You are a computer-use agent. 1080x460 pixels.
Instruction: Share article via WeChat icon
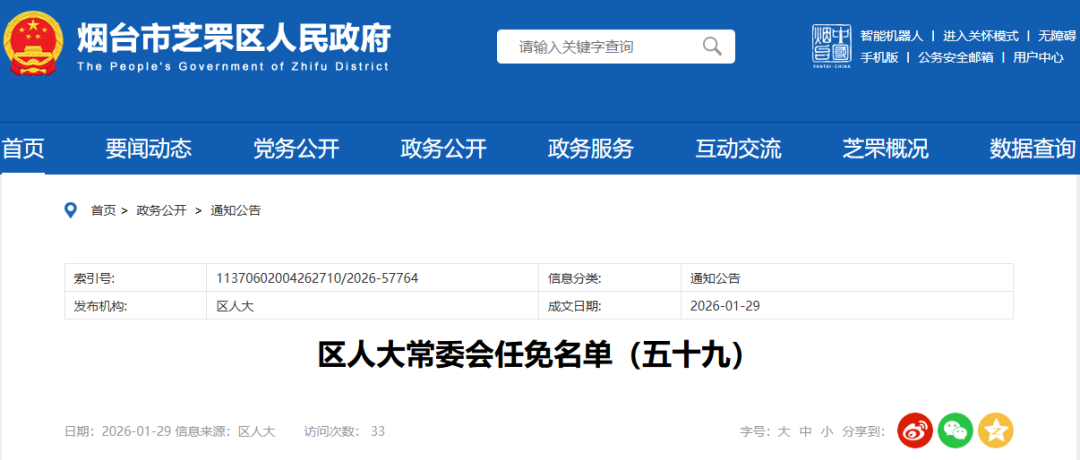[x=955, y=430]
